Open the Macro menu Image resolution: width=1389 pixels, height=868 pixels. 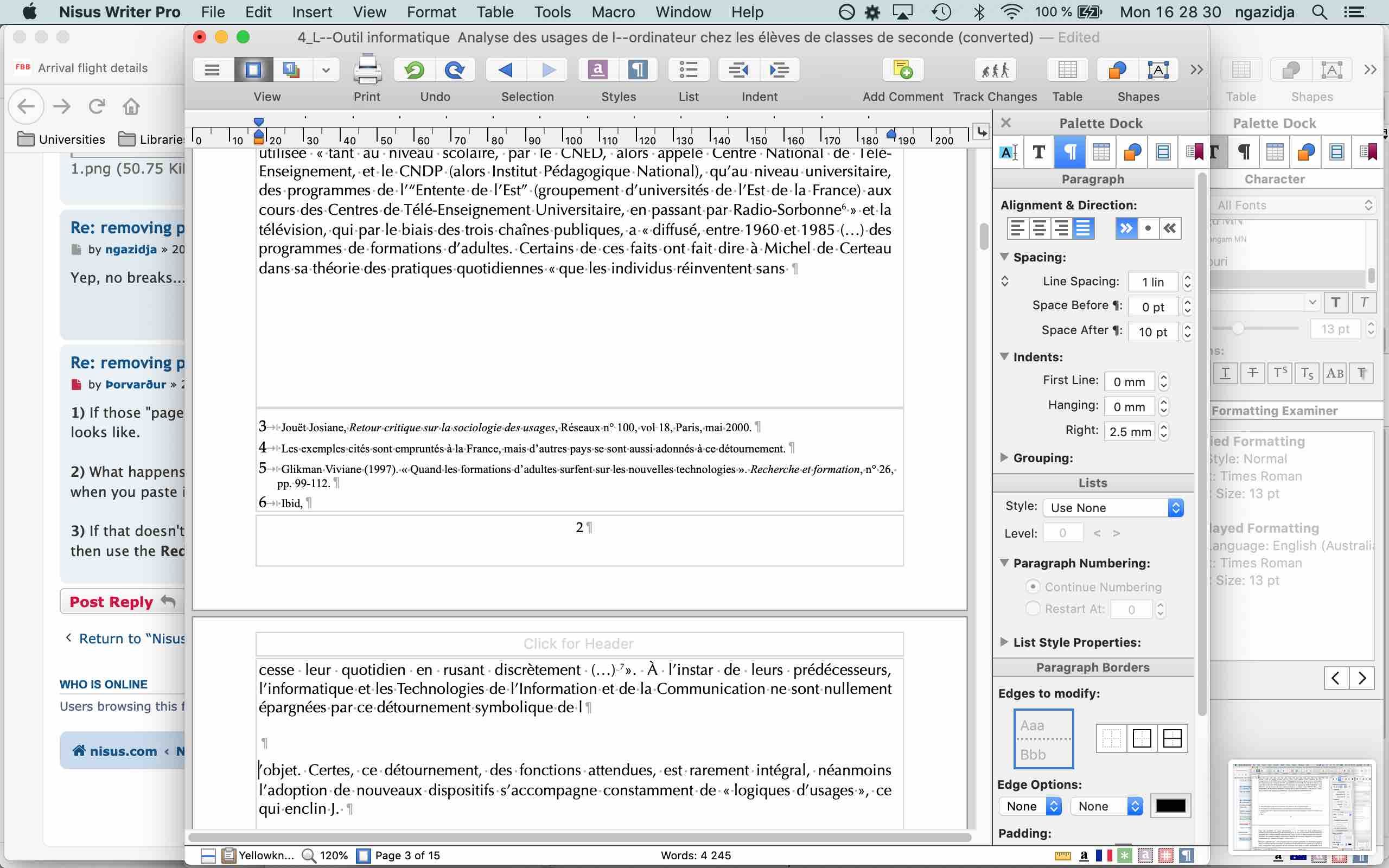tap(613, 12)
